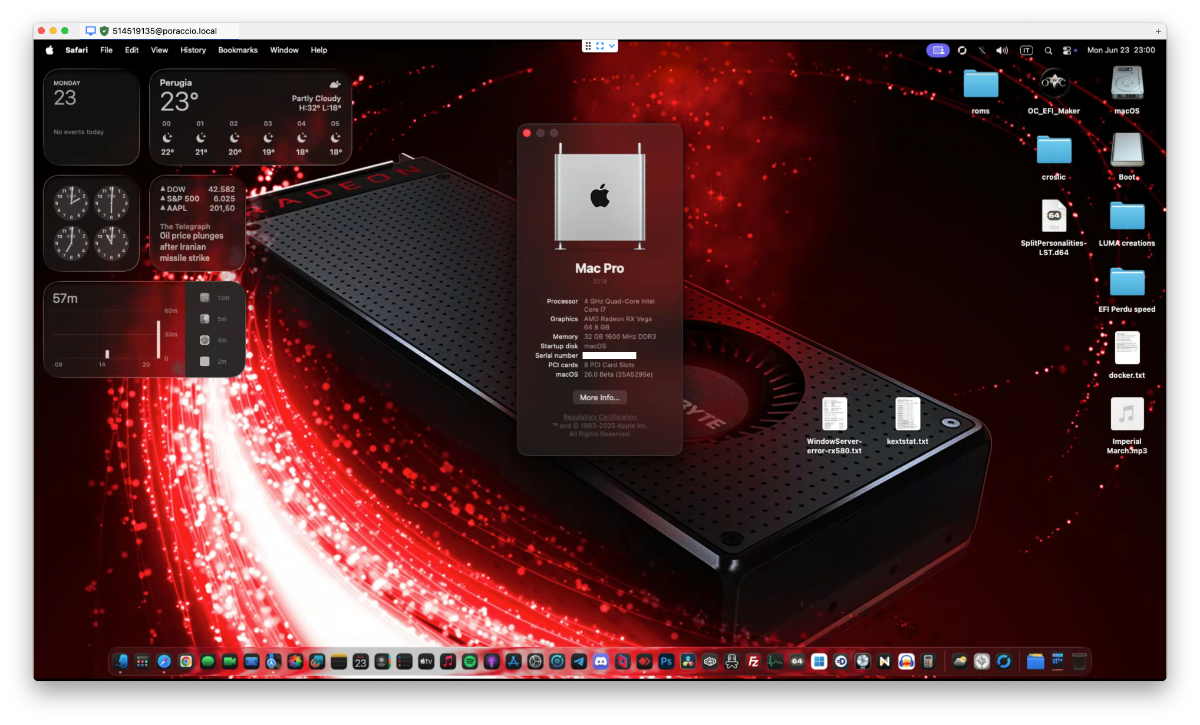Open FaceTime in the Dock
The height and width of the screenshot is (725, 1200).
click(x=230, y=661)
